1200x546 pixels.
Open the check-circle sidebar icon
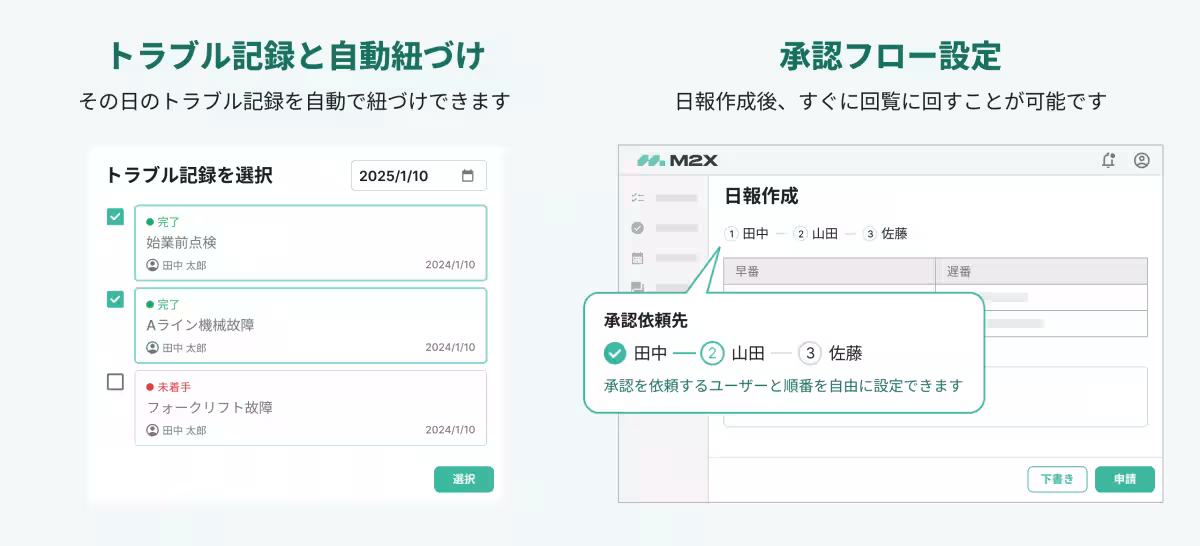click(x=637, y=228)
